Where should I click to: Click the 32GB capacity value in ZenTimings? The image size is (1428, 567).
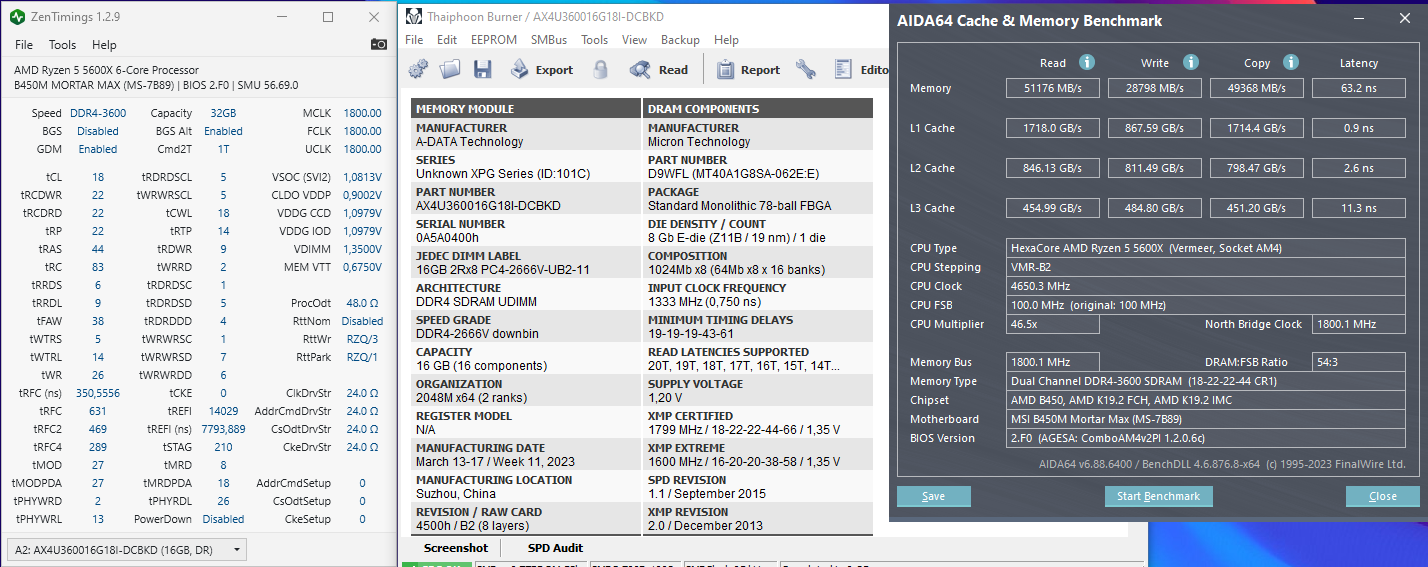(223, 113)
